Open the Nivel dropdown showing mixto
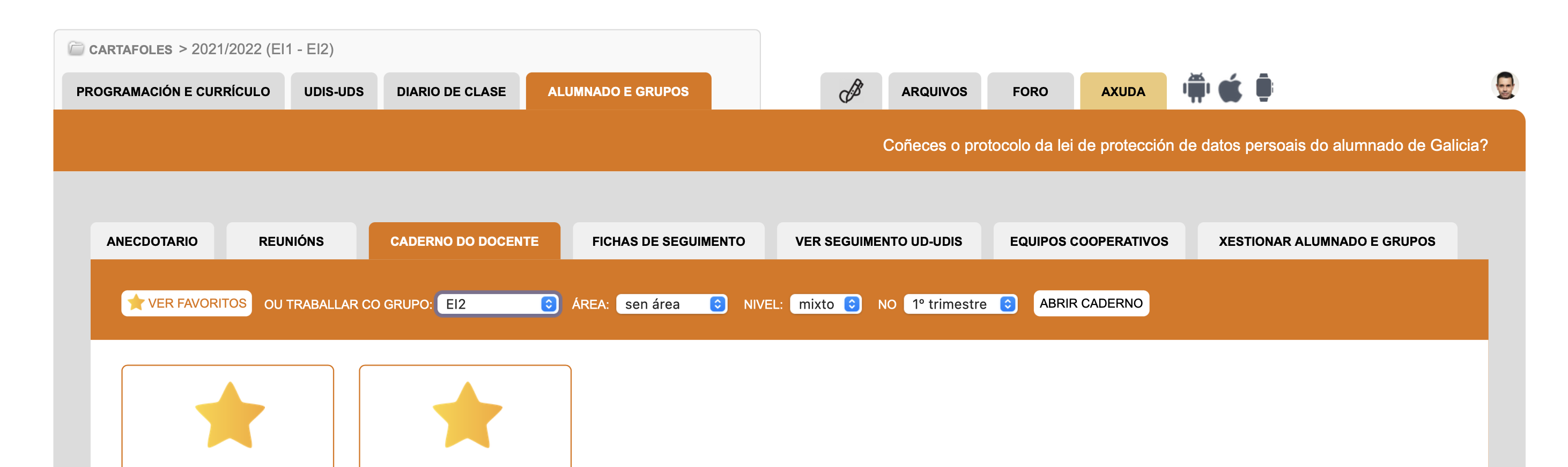Screen dimensions: 1568x467 point(825,304)
